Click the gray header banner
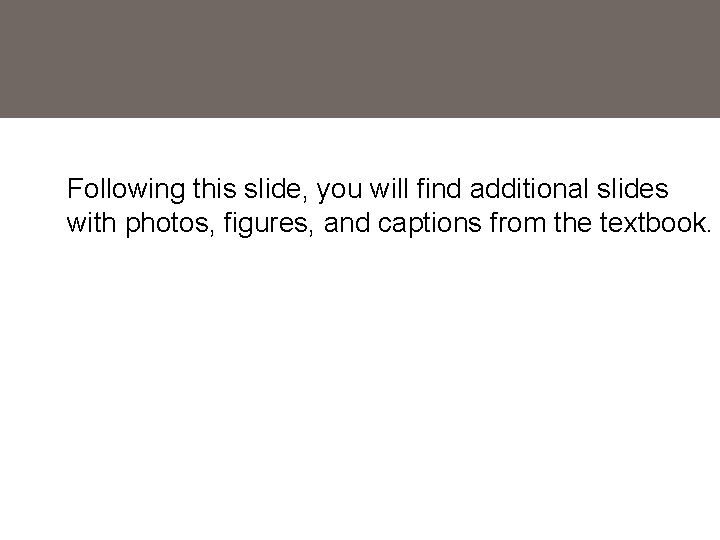This screenshot has width=720, height=540. (x=360, y=58)
